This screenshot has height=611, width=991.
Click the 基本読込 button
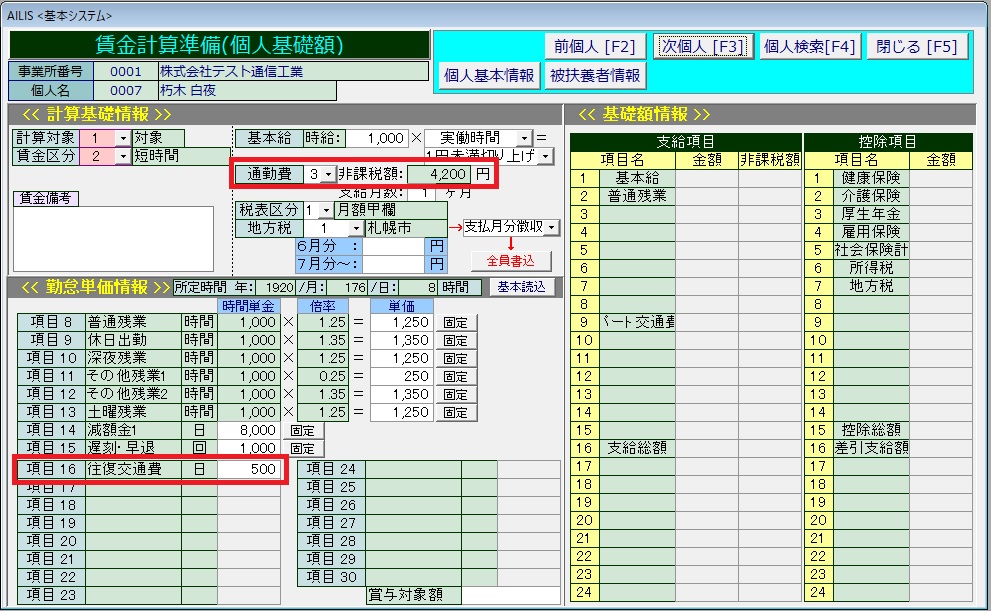(x=522, y=287)
